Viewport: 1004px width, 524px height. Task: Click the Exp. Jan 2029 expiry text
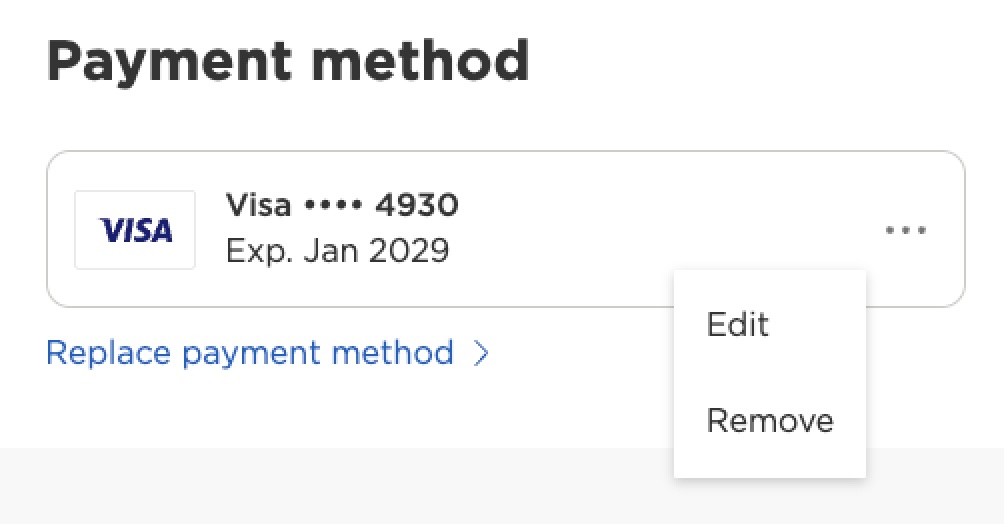[x=337, y=250]
